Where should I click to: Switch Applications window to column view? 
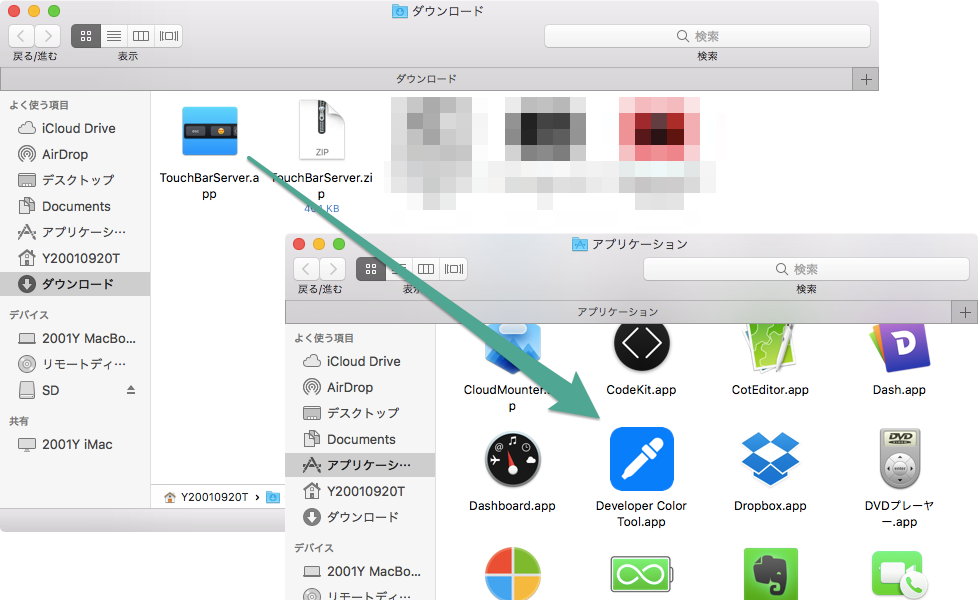click(x=426, y=269)
